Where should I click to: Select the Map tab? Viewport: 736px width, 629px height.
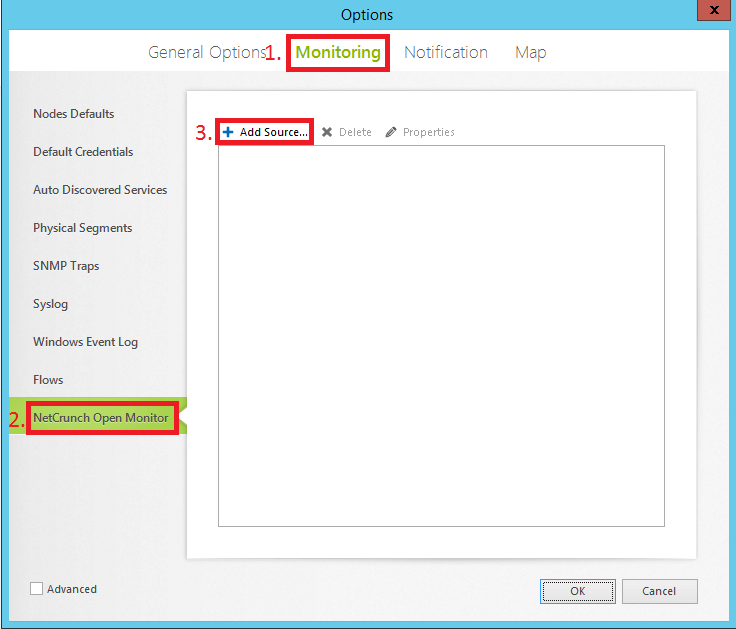pyautogui.click(x=530, y=53)
